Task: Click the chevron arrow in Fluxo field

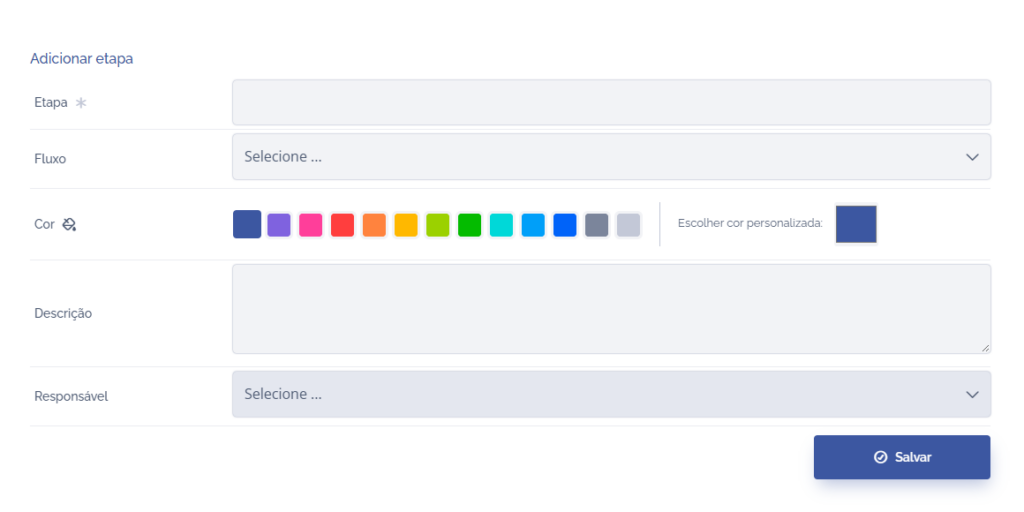Action: (972, 157)
